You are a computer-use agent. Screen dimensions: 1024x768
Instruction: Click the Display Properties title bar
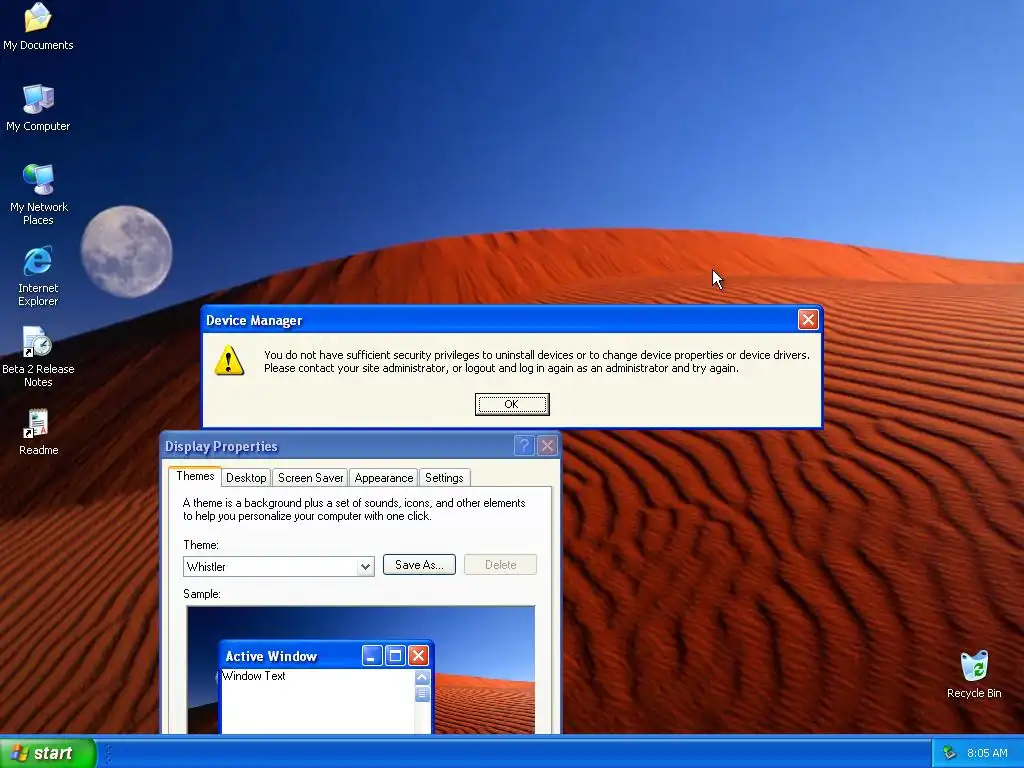360,446
